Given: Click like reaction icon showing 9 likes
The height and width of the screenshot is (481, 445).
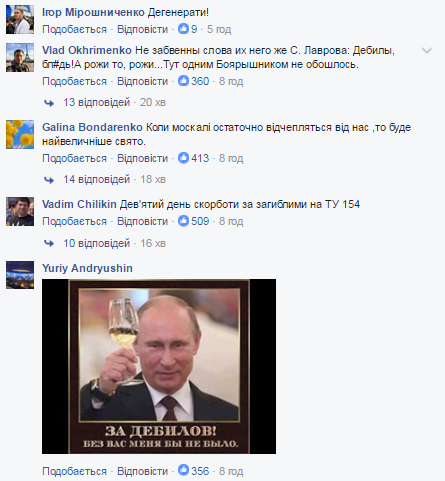Looking at the screenshot, I should click(x=183, y=29).
